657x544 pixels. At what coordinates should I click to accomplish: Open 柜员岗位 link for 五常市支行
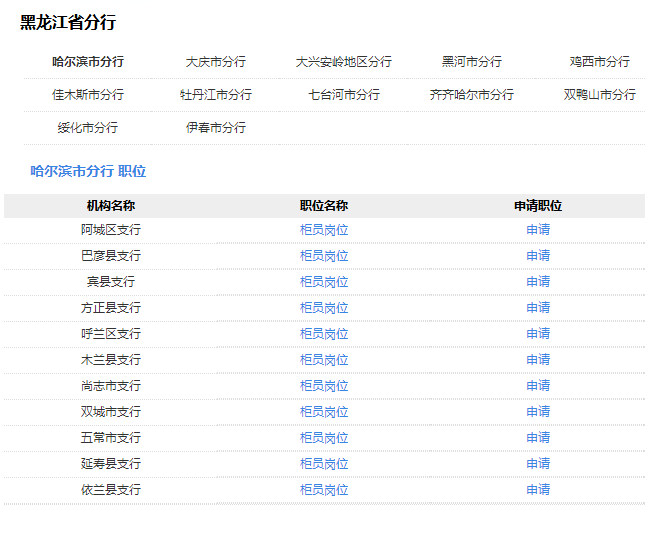[324, 438]
